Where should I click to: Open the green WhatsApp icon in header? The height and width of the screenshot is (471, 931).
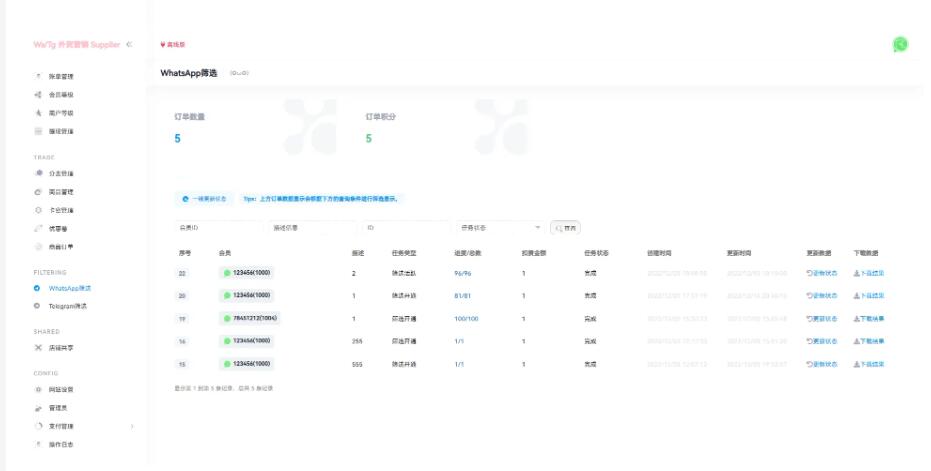(900, 45)
